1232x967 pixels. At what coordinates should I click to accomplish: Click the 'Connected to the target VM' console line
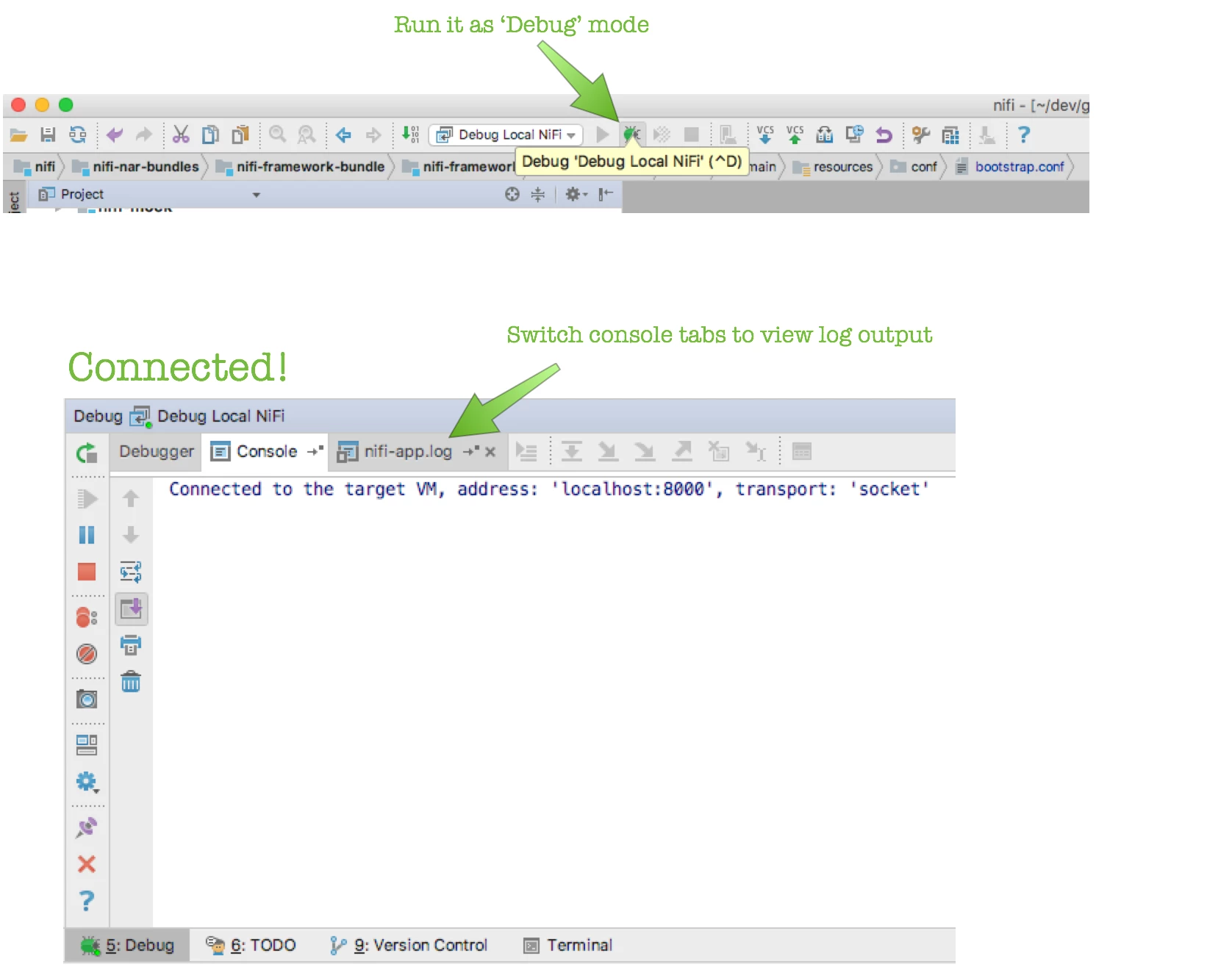click(549, 489)
